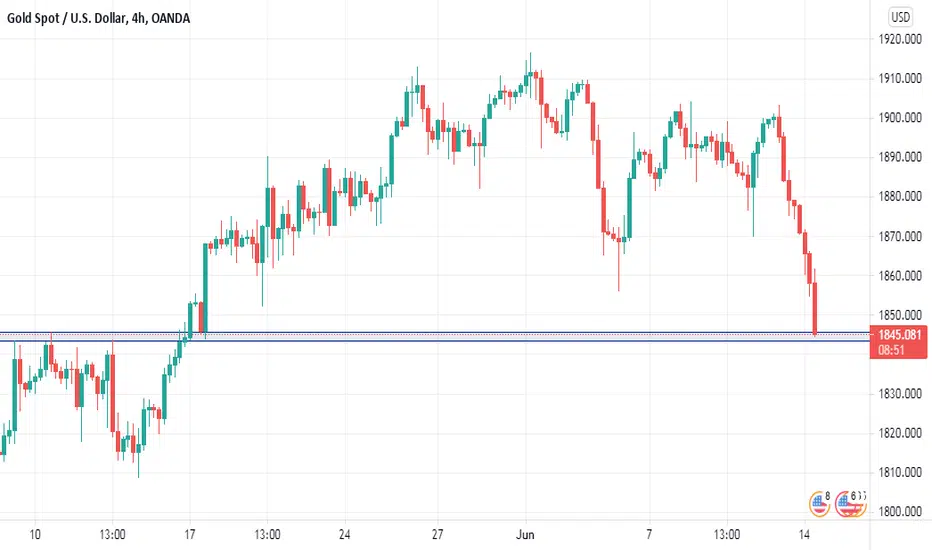
Task: Open the USD currency selector
Action: 900,17
